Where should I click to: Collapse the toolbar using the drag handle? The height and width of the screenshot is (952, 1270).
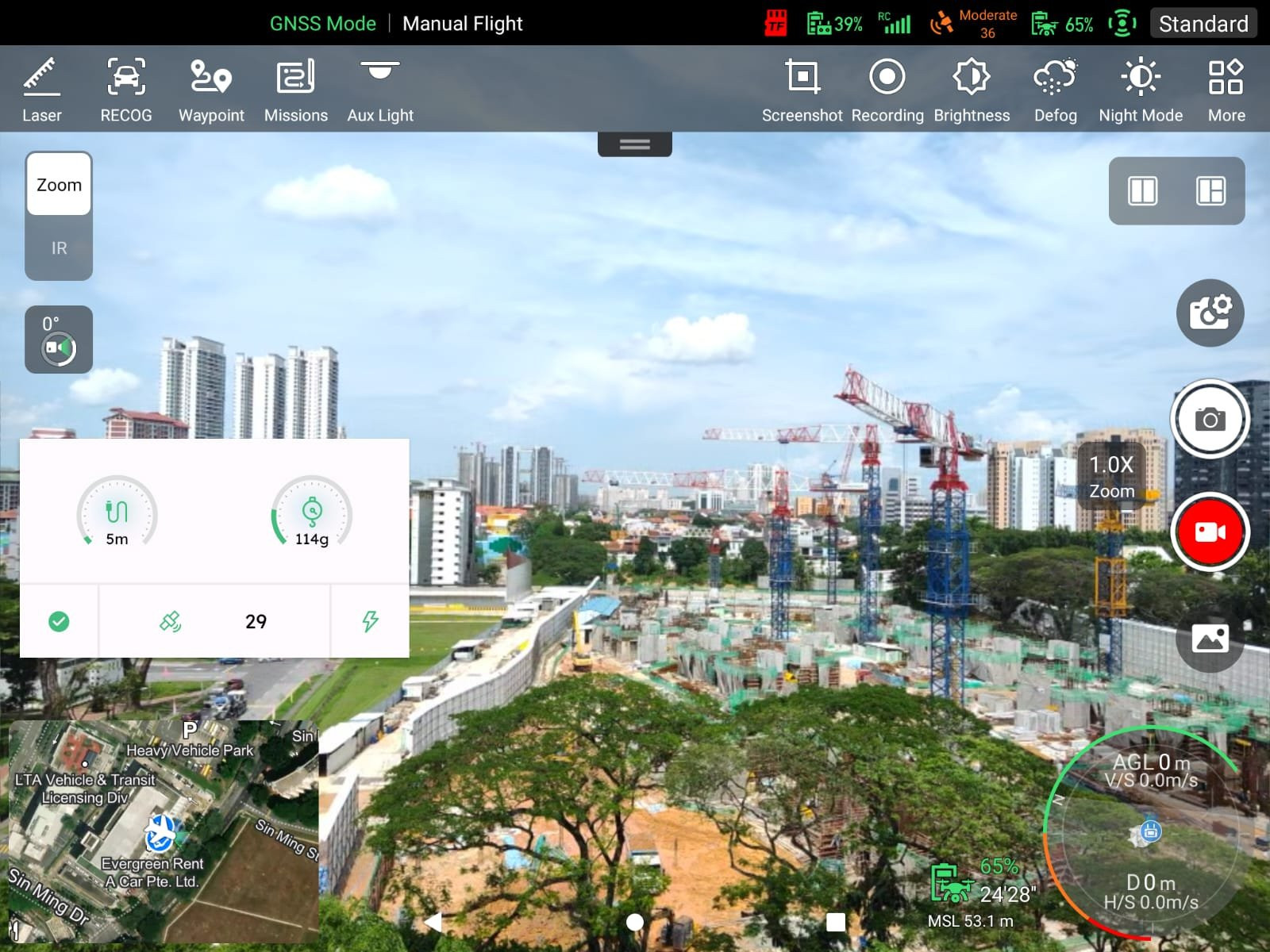pyautogui.click(x=634, y=144)
